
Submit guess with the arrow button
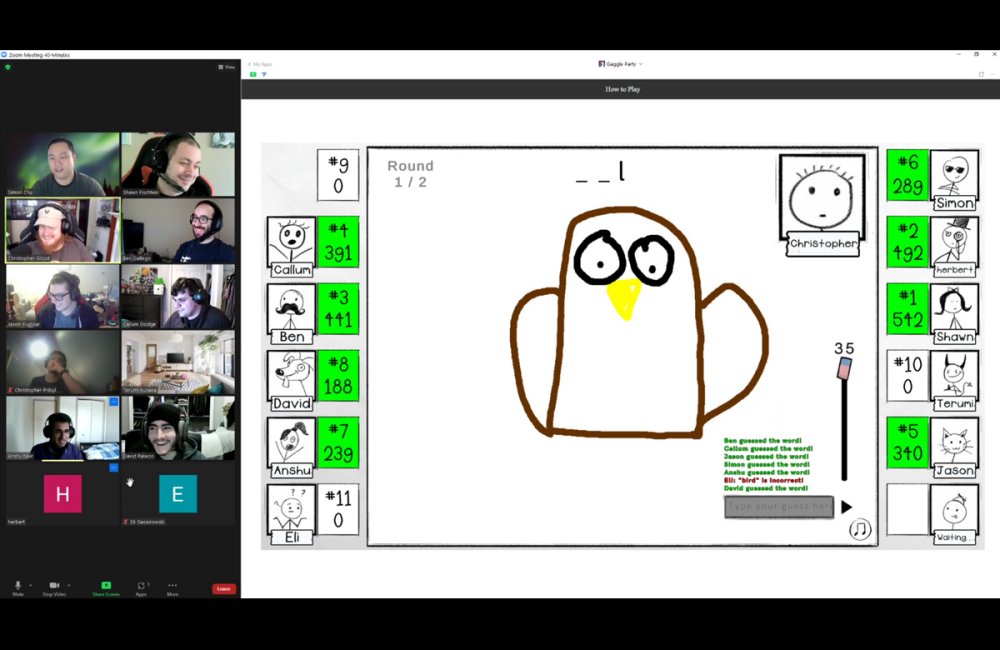point(846,507)
